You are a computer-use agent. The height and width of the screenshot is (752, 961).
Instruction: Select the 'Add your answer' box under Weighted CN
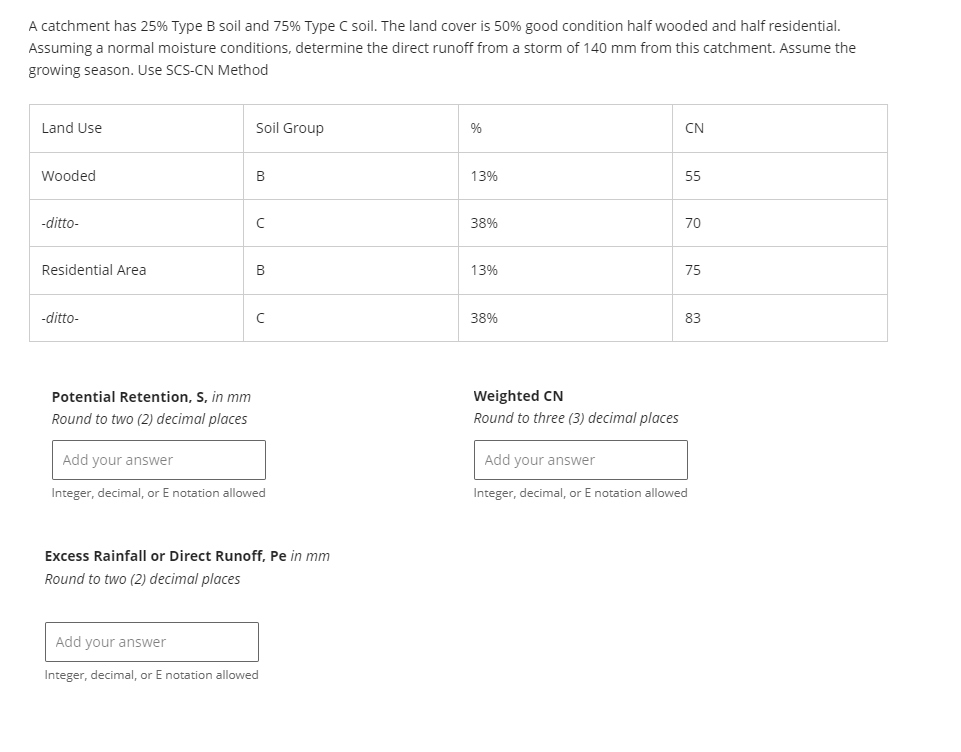tap(580, 459)
